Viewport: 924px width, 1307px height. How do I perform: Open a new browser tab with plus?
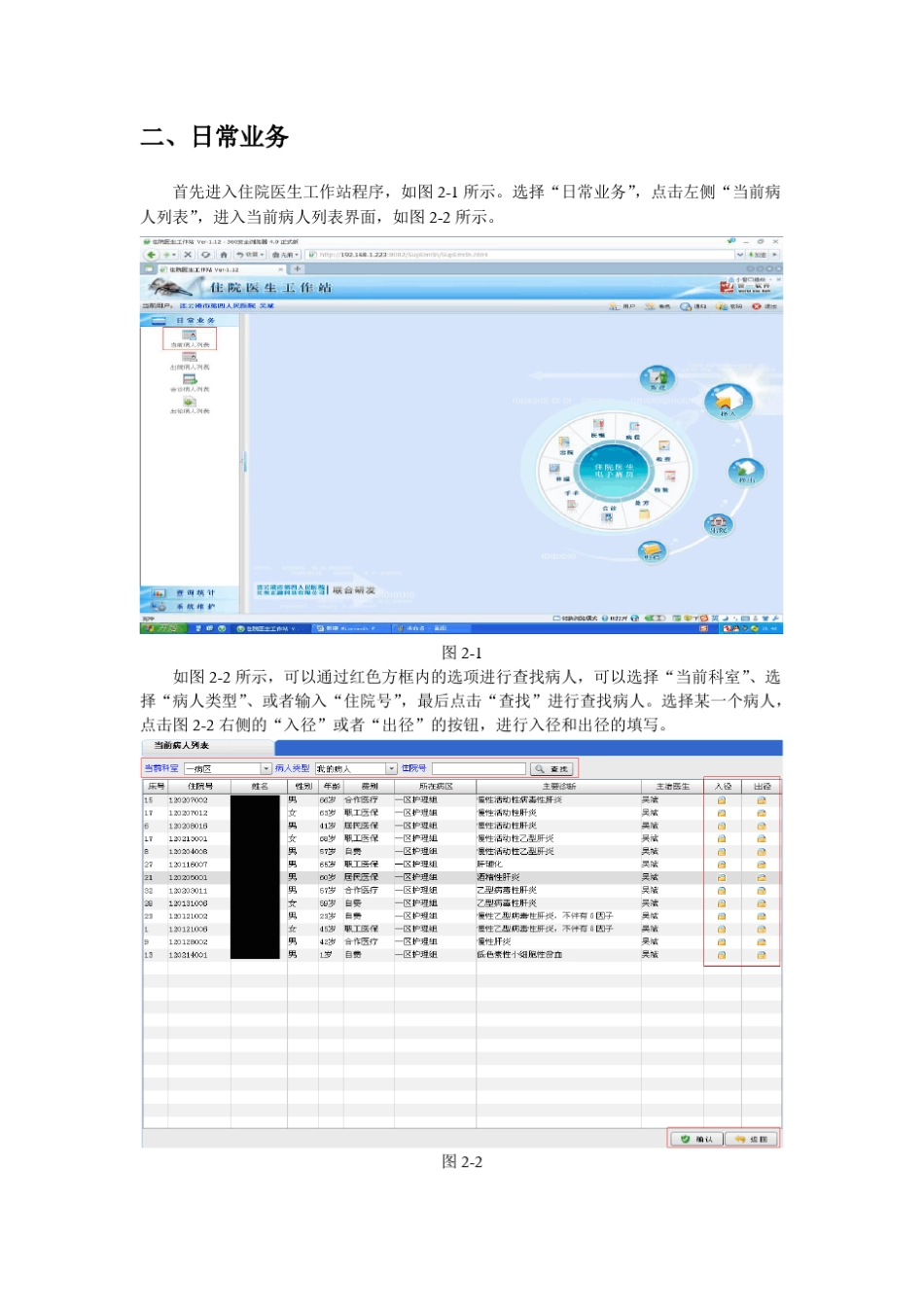pos(298,268)
